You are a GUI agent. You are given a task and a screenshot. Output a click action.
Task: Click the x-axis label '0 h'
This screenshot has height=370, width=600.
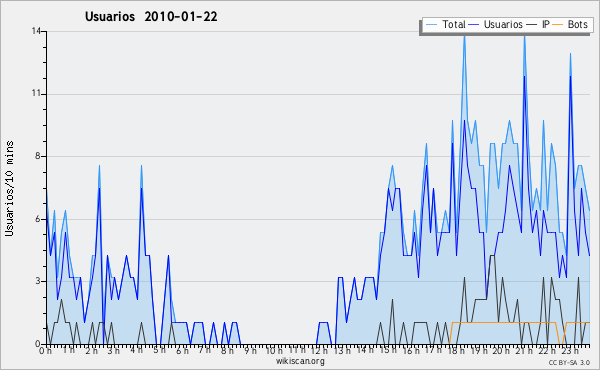(x=45, y=350)
